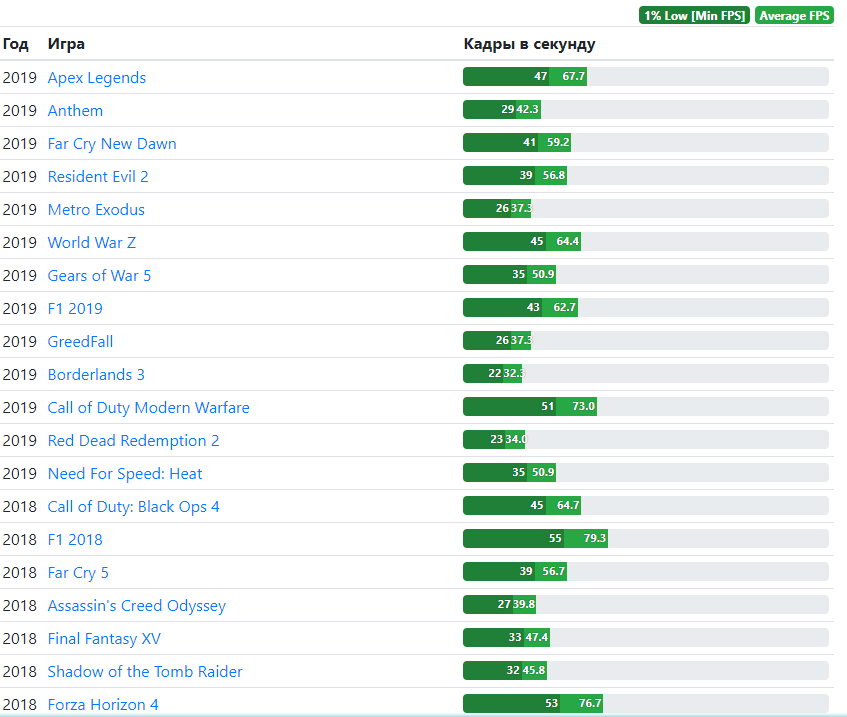Open the Borderlands 3 link
Screen dimensions: 847x717
[x=96, y=374]
